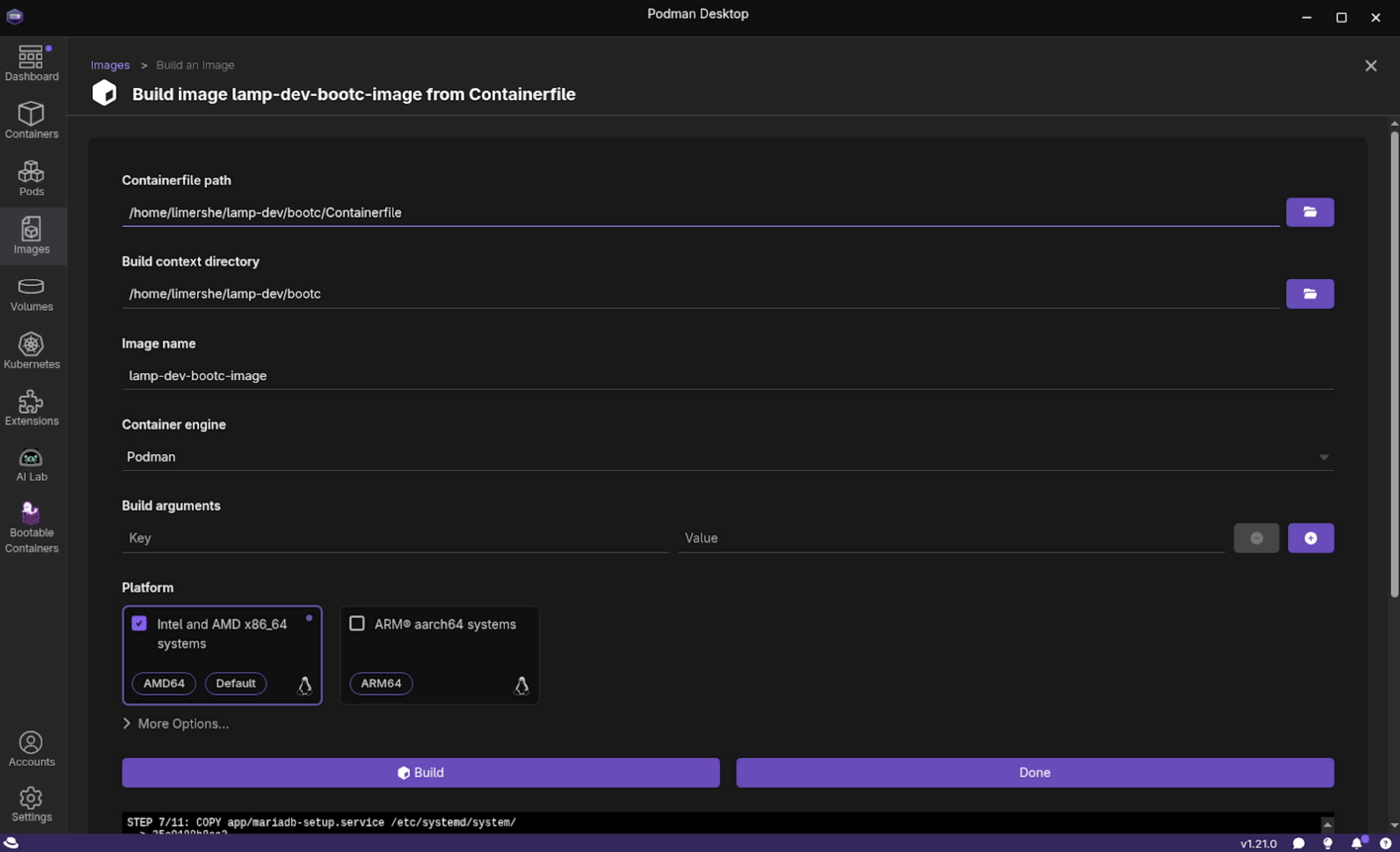Uncheck Intel and AMD x86_64 platform
This screenshot has width=1400, height=852.
click(x=139, y=623)
